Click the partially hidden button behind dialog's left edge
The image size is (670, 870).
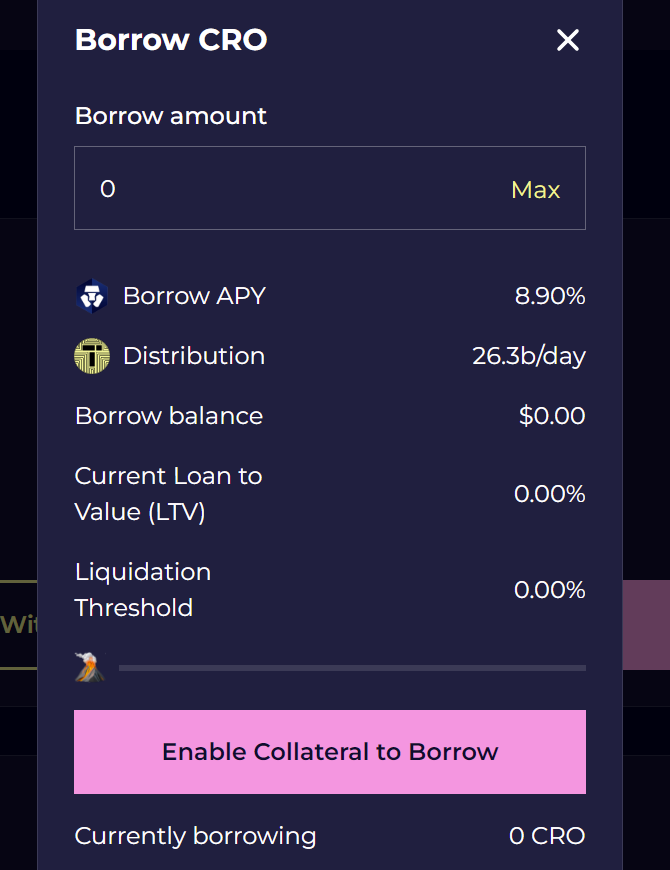(x=18, y=625)
